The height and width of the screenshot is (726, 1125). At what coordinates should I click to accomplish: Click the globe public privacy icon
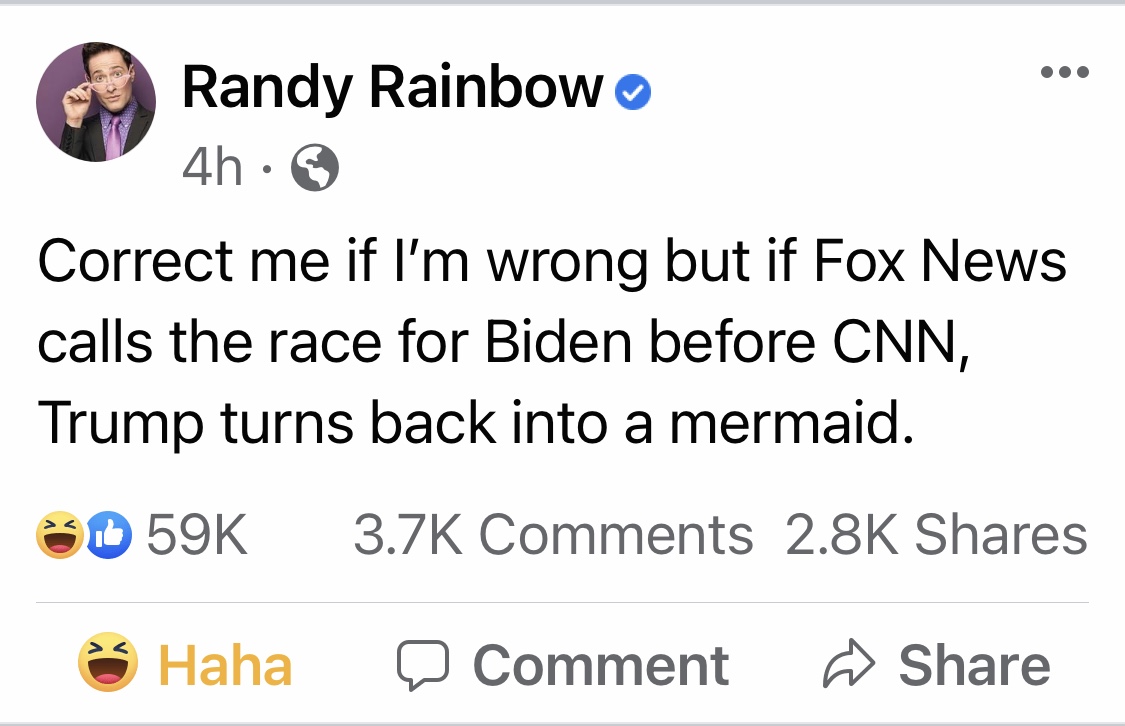[314, 168]
